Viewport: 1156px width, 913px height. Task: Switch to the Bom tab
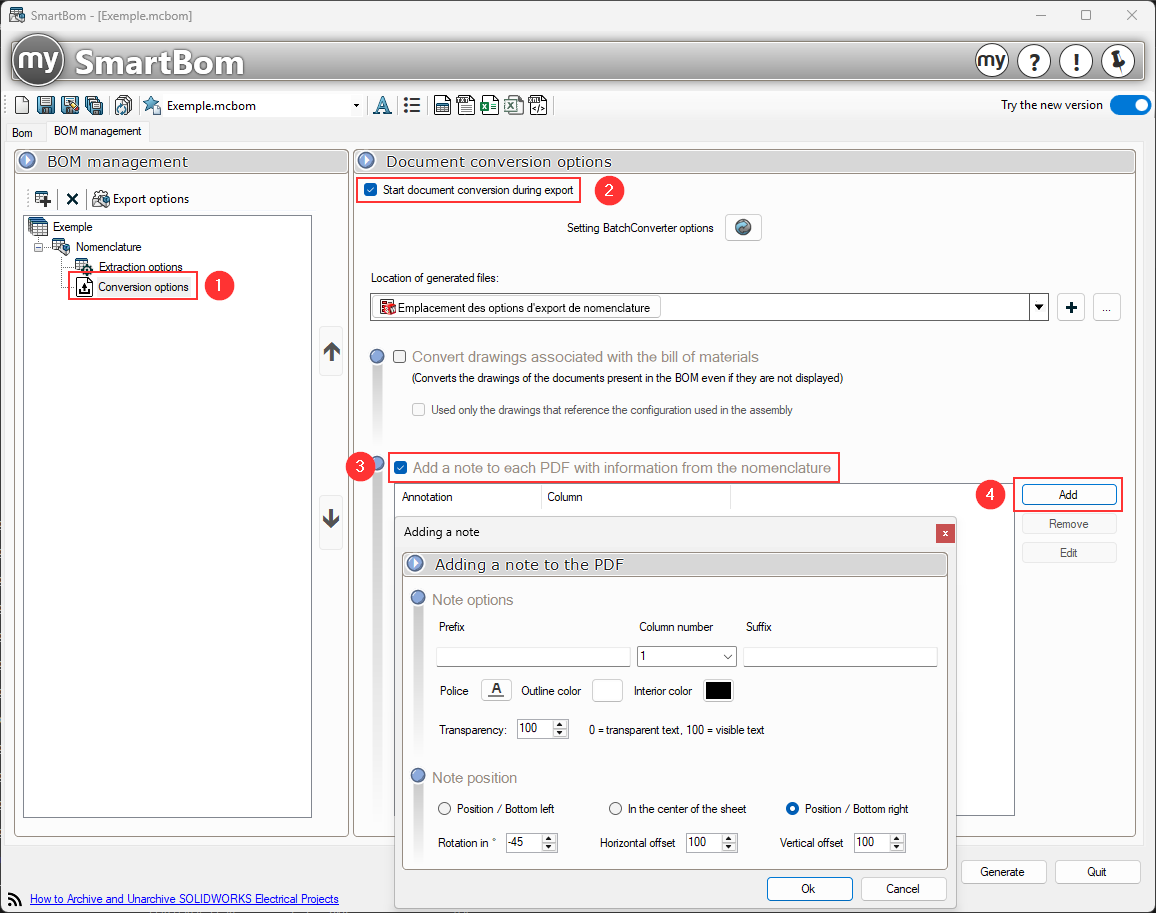[x=22, y=132]
